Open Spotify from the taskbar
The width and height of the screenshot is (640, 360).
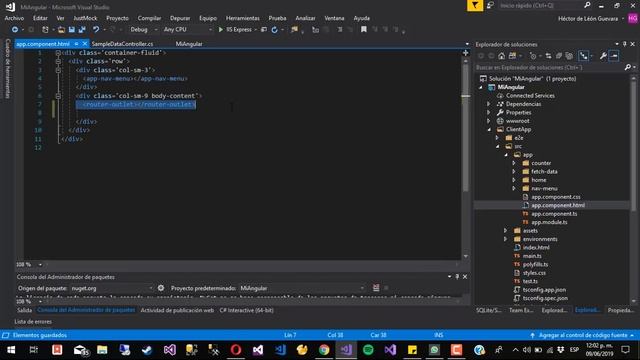(368, 350)
